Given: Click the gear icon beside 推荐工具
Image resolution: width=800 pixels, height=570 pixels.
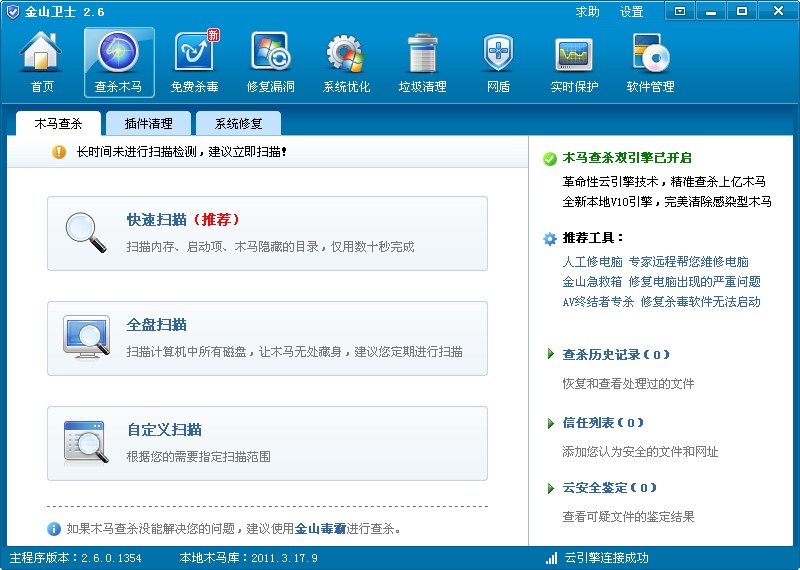Looking at the screenshot, I should tap(549, 238).
